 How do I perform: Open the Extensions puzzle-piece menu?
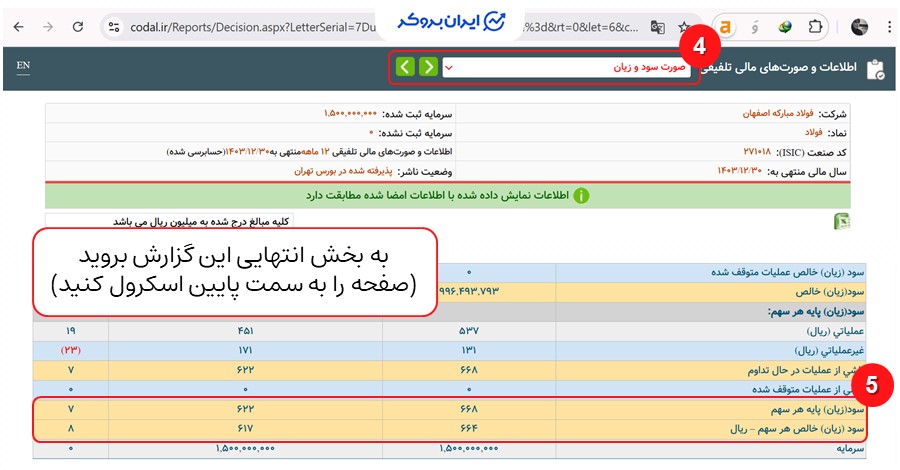[814, 26]
